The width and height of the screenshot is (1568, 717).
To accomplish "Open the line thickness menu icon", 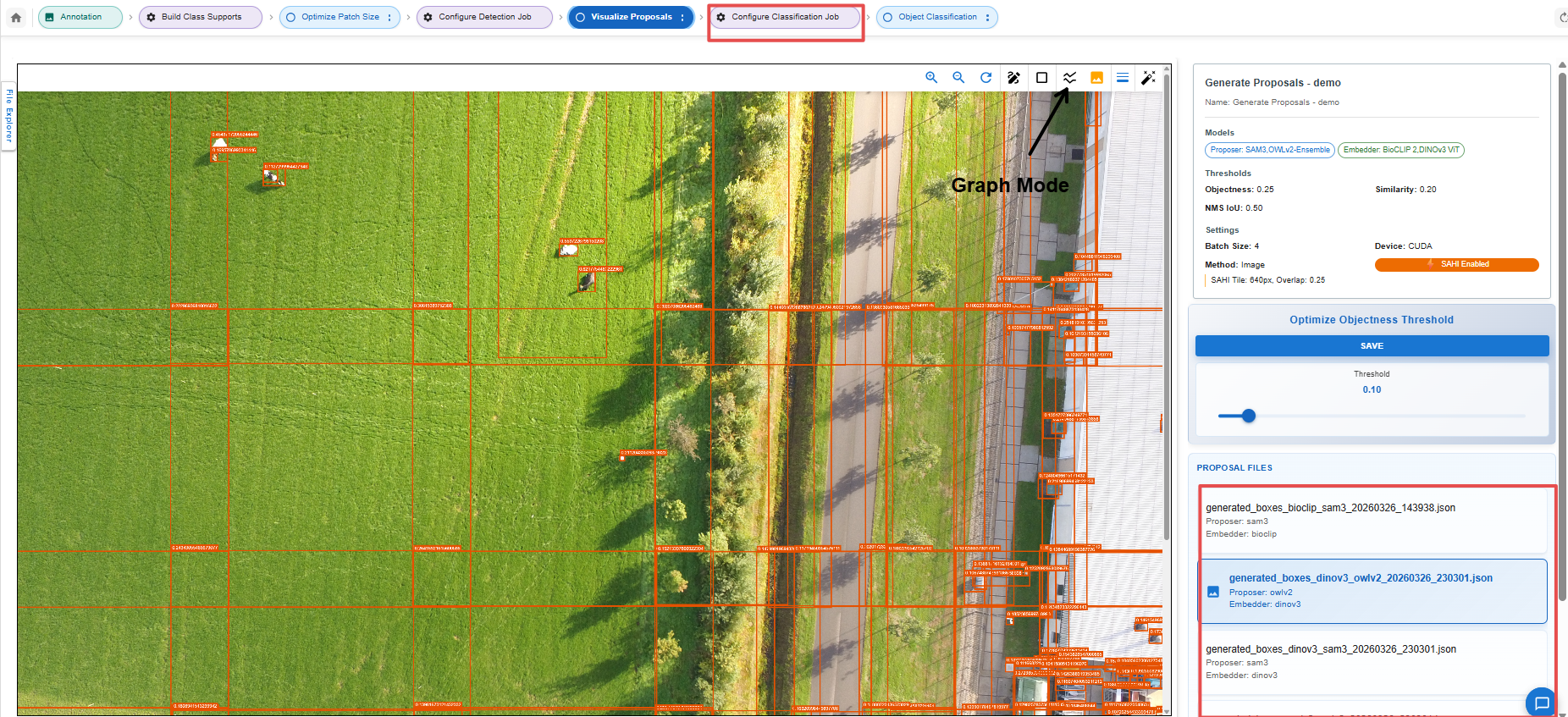I will click(x=1123, y=77).
